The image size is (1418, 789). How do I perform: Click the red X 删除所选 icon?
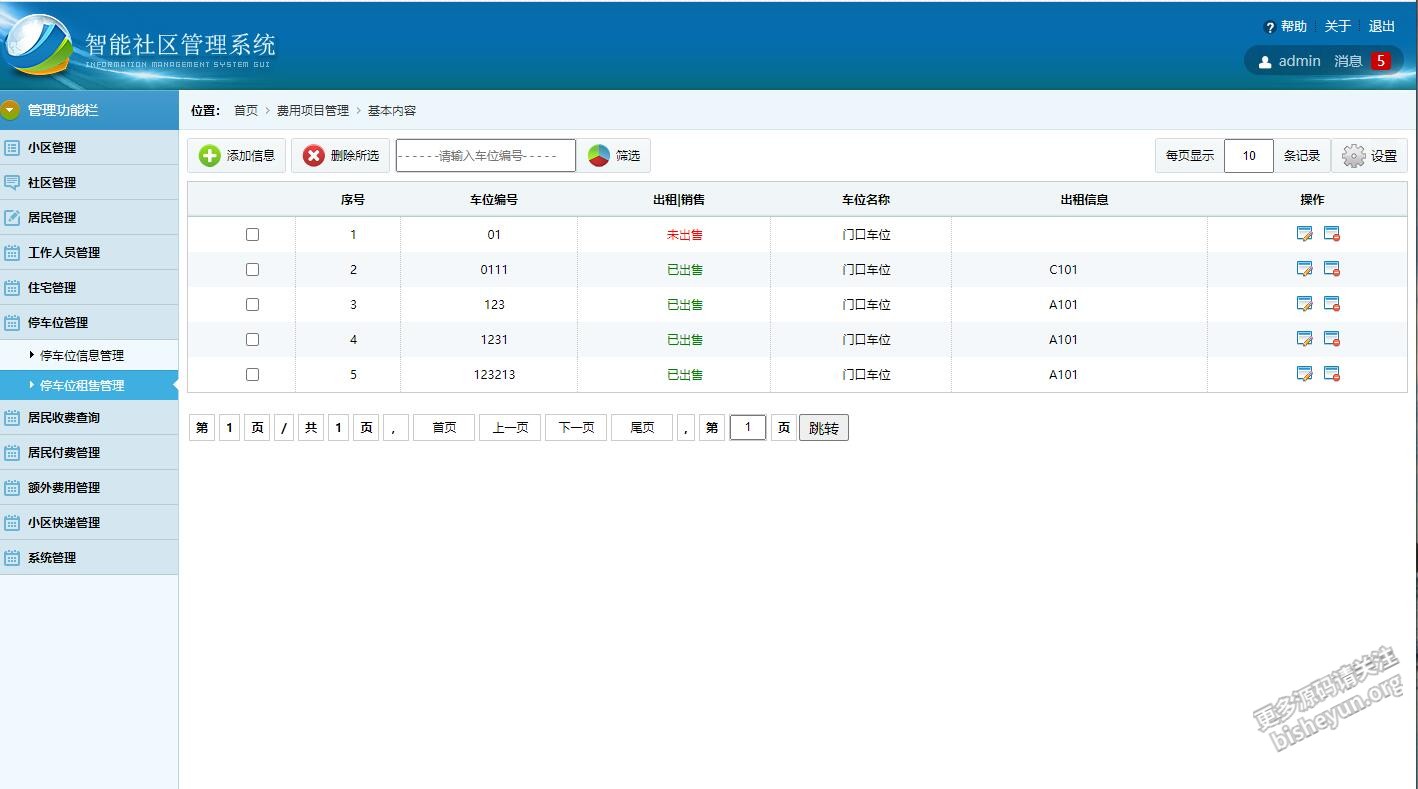314,156
